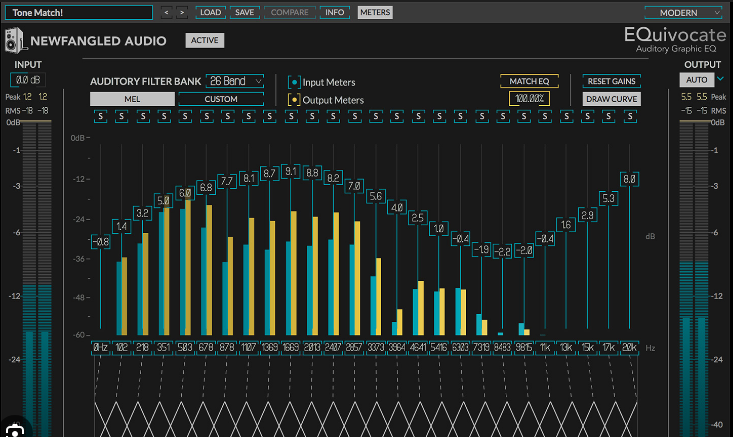Solo the 0Hz band

tap(101, 116)
